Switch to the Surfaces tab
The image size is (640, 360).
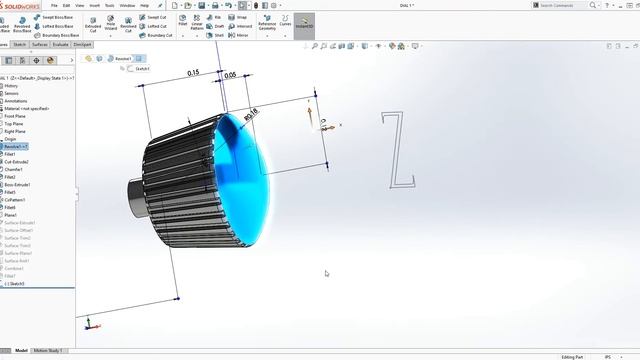click(40, 44)
